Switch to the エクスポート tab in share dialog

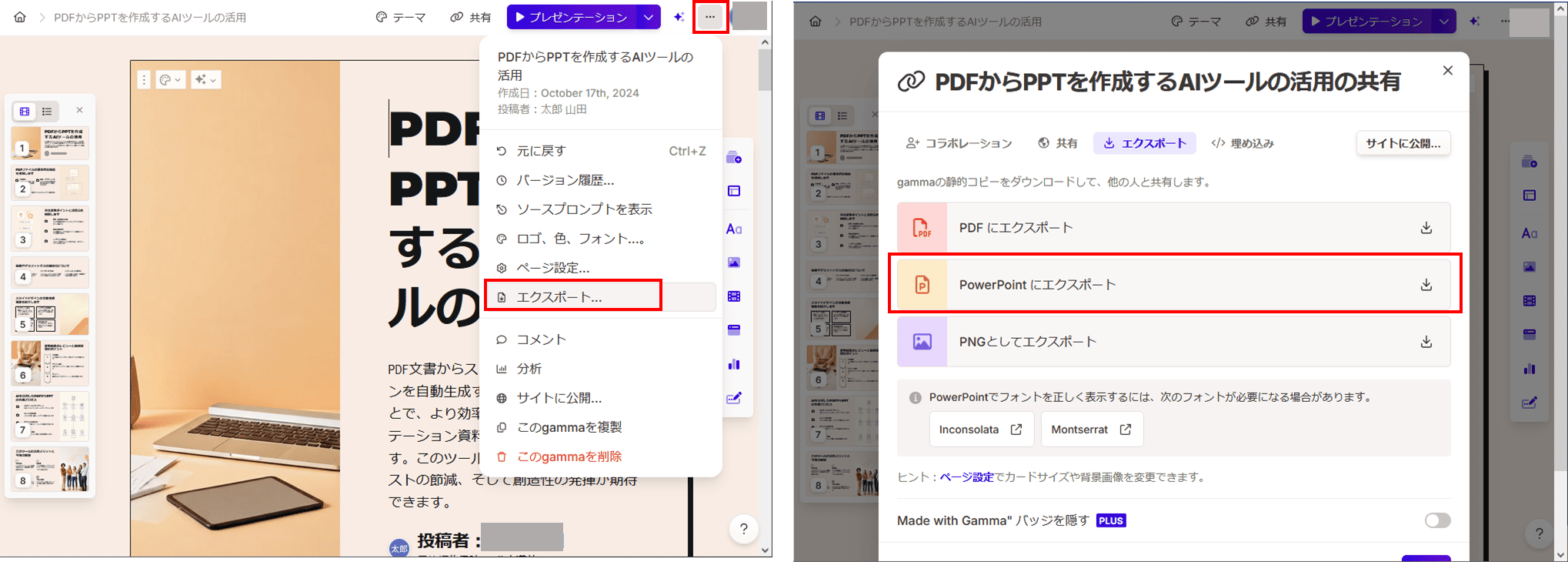tap(1145, 143)
